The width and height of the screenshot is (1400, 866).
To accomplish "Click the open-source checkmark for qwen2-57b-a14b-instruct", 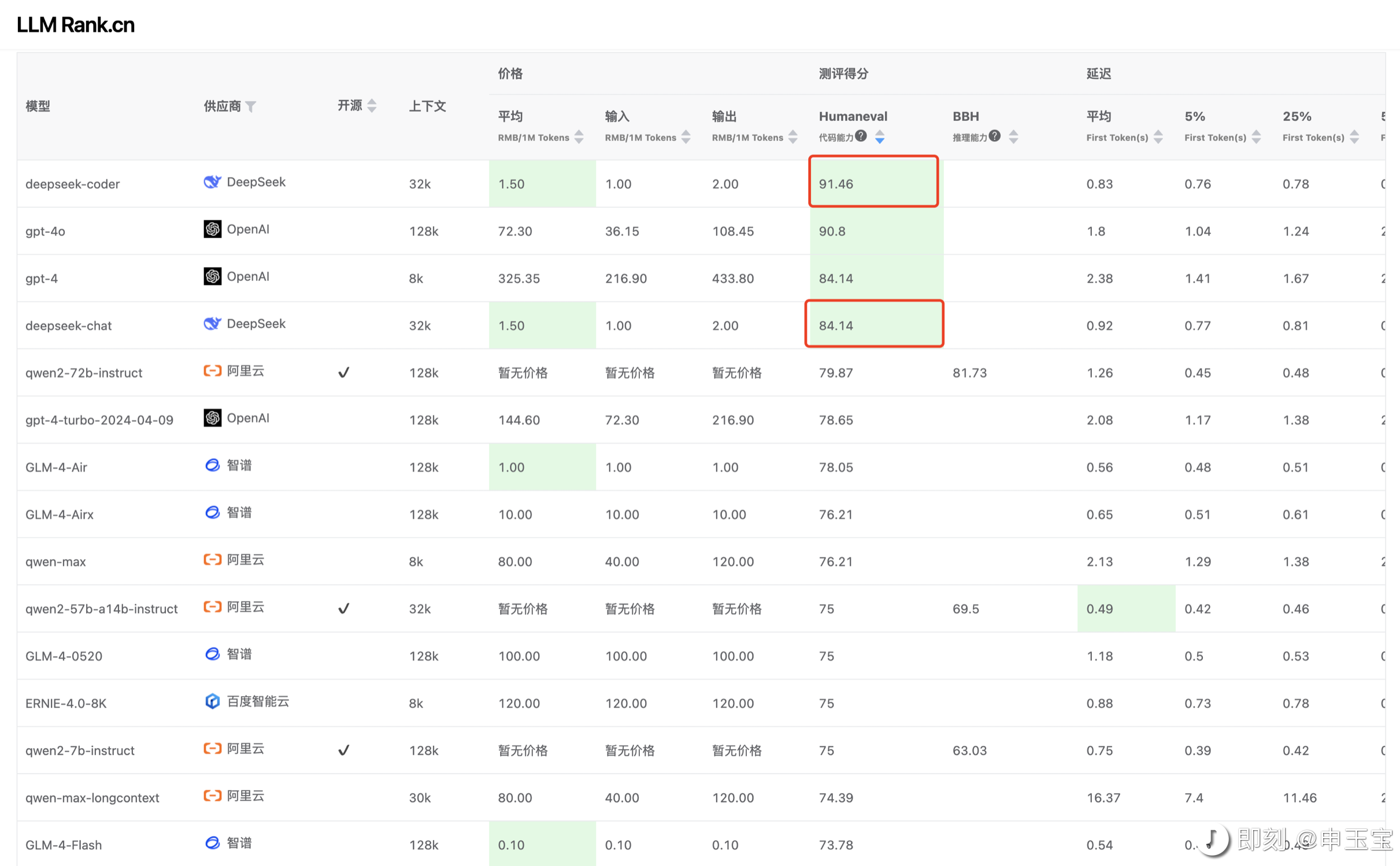I will click(343, 608).
